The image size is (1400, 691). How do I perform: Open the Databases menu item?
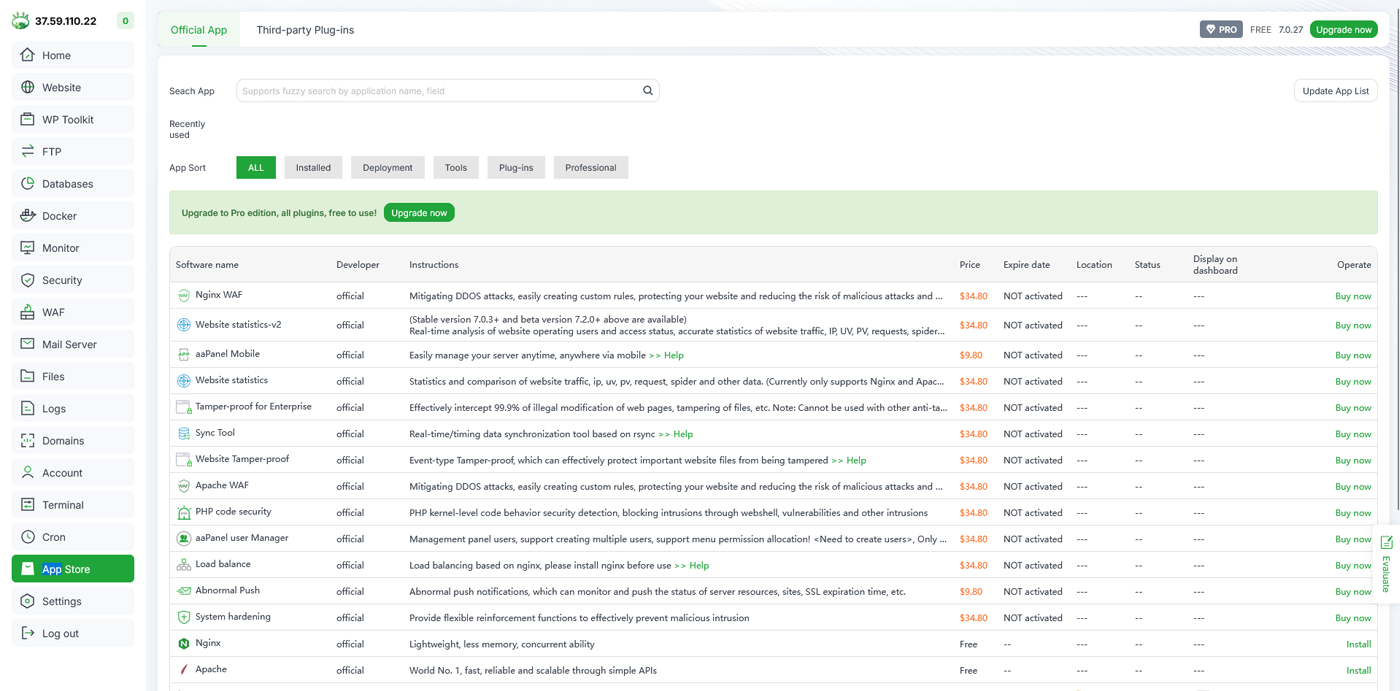coord(67,184)
